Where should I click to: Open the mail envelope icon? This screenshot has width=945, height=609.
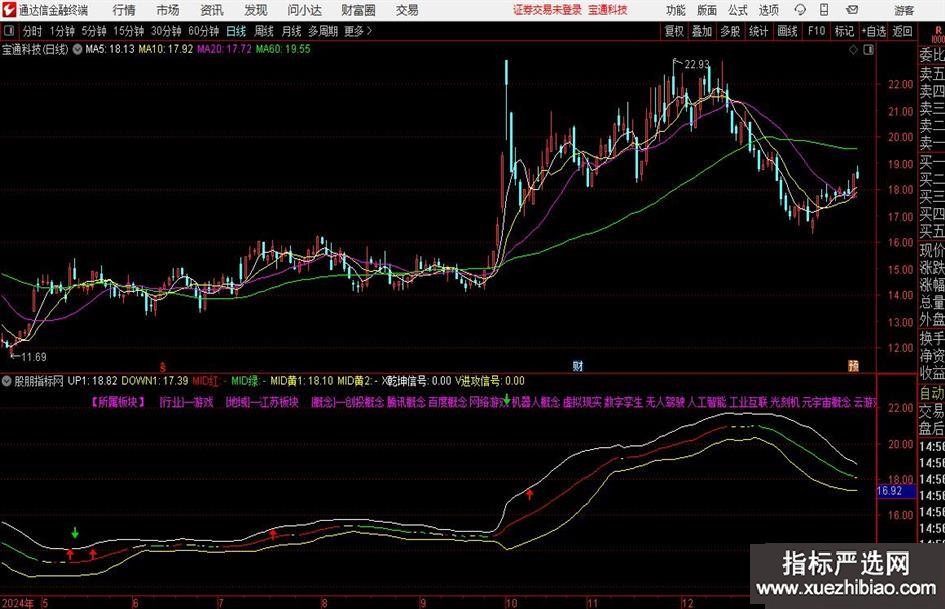[x=852, y=10]
